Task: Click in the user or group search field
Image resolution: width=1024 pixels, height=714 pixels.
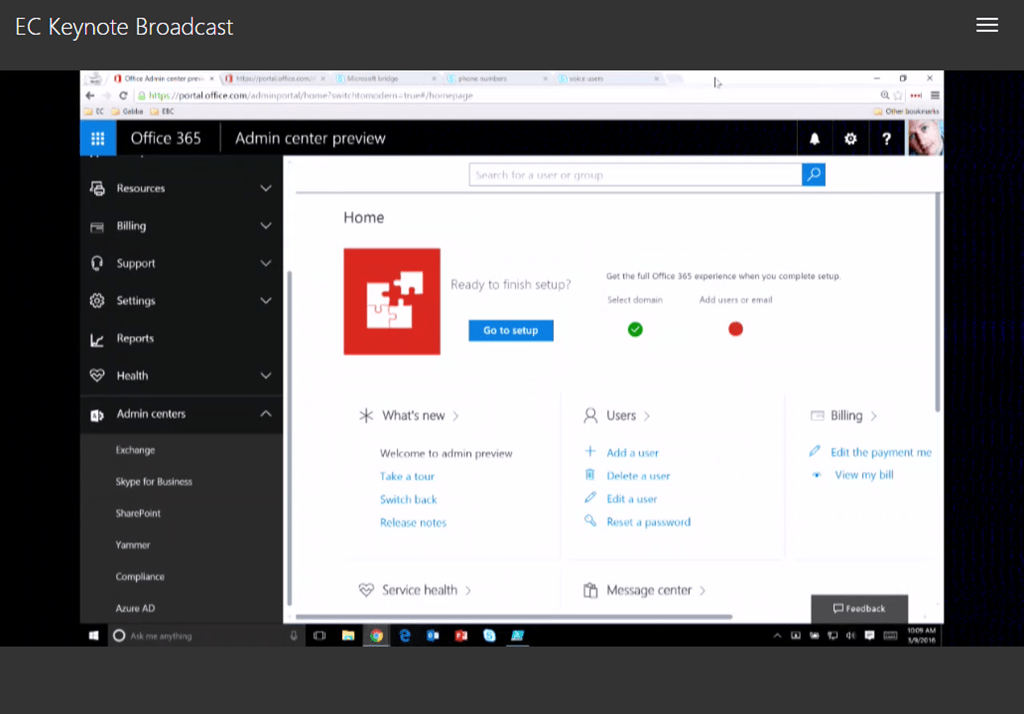Action: [635, 175]
